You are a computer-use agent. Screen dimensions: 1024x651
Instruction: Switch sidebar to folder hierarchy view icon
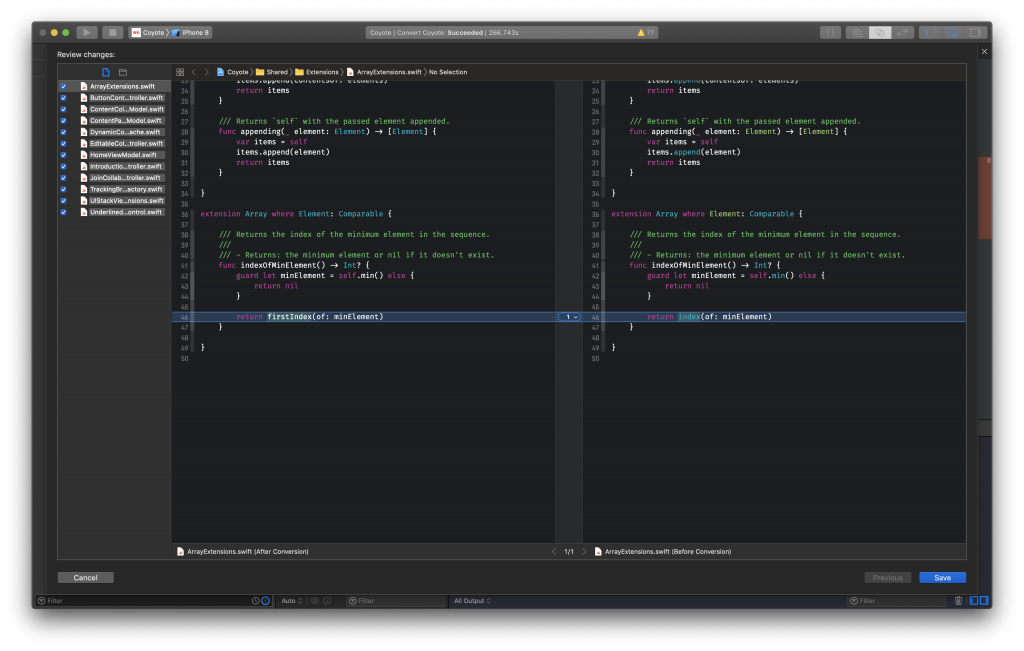coord(123,72)
